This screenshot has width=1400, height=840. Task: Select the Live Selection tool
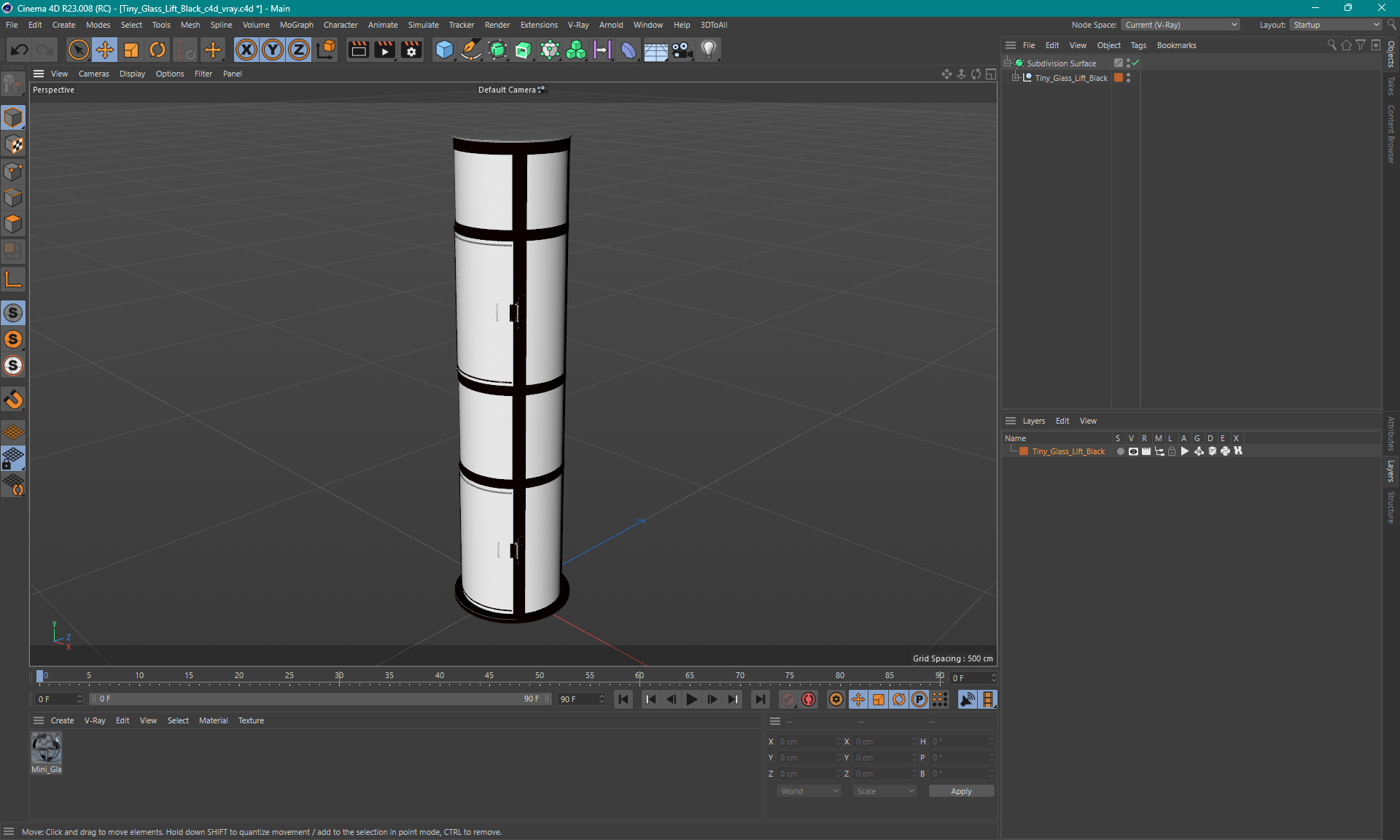[78, 50]
